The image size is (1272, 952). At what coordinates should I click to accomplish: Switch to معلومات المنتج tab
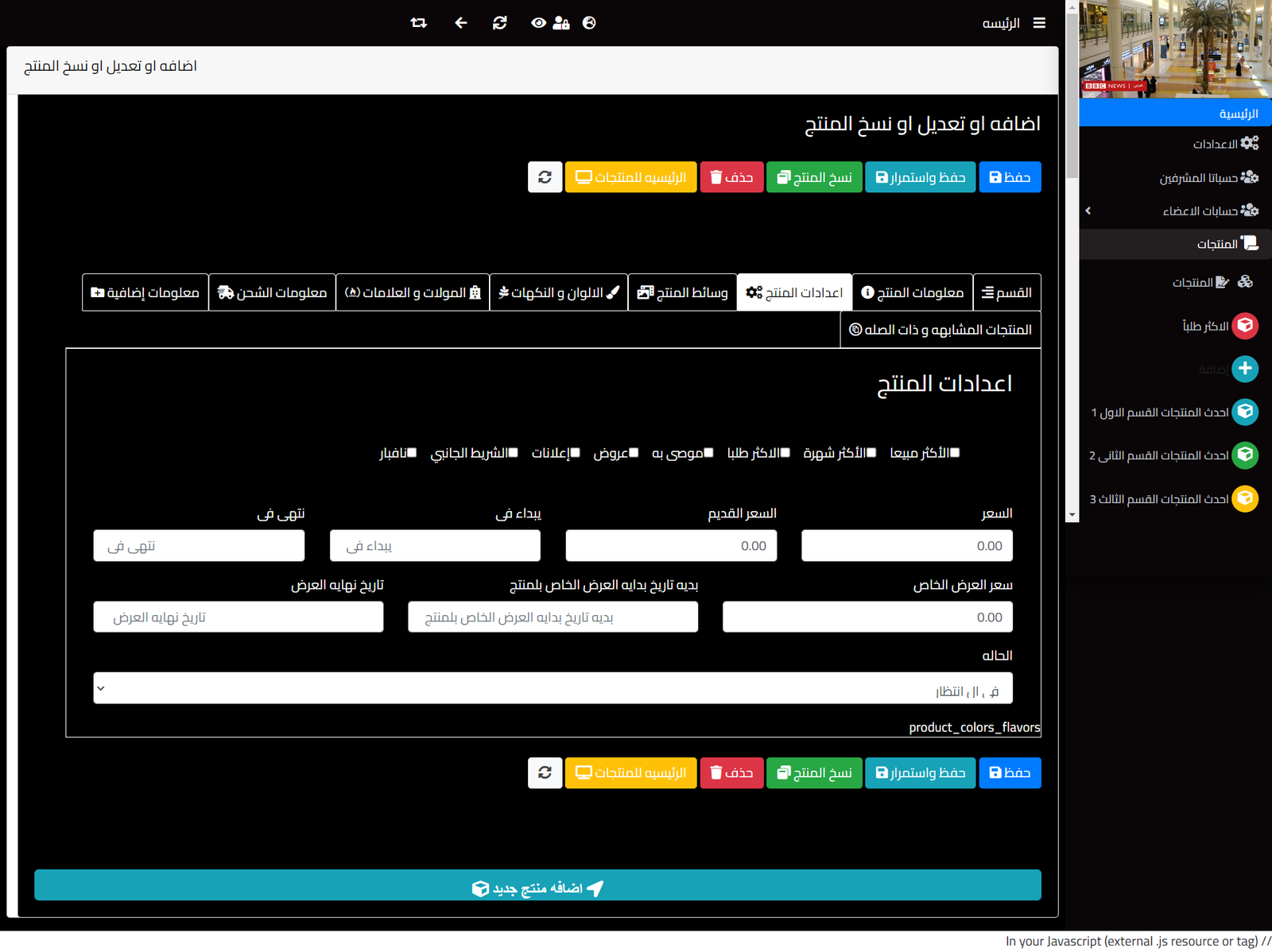[x=912, y=292]
